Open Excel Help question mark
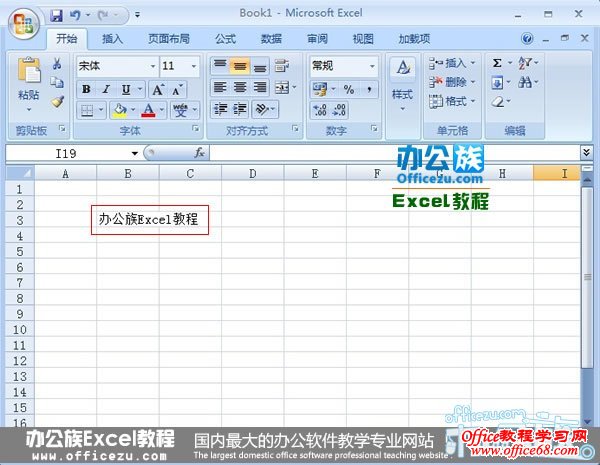 (527, 39)
